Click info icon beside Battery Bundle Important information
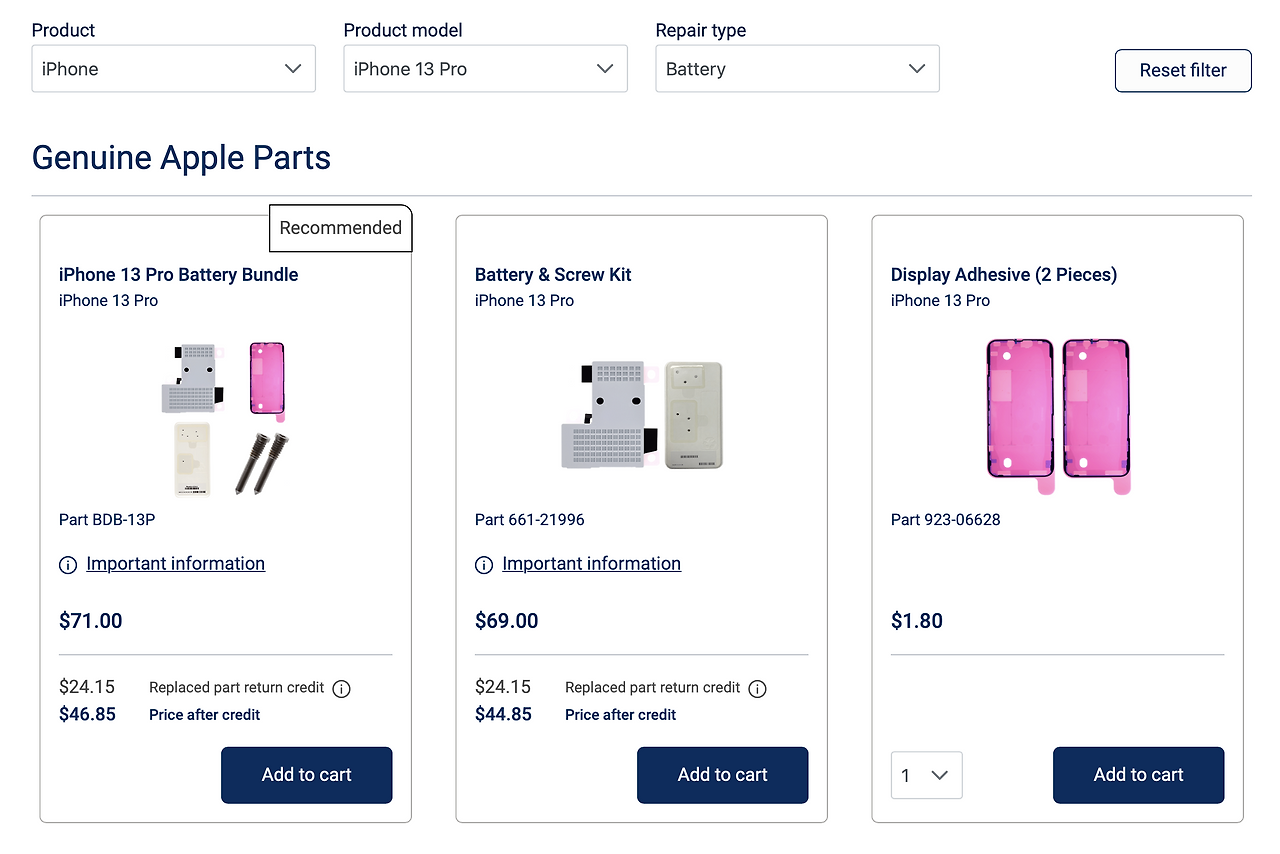 (68, 565)
